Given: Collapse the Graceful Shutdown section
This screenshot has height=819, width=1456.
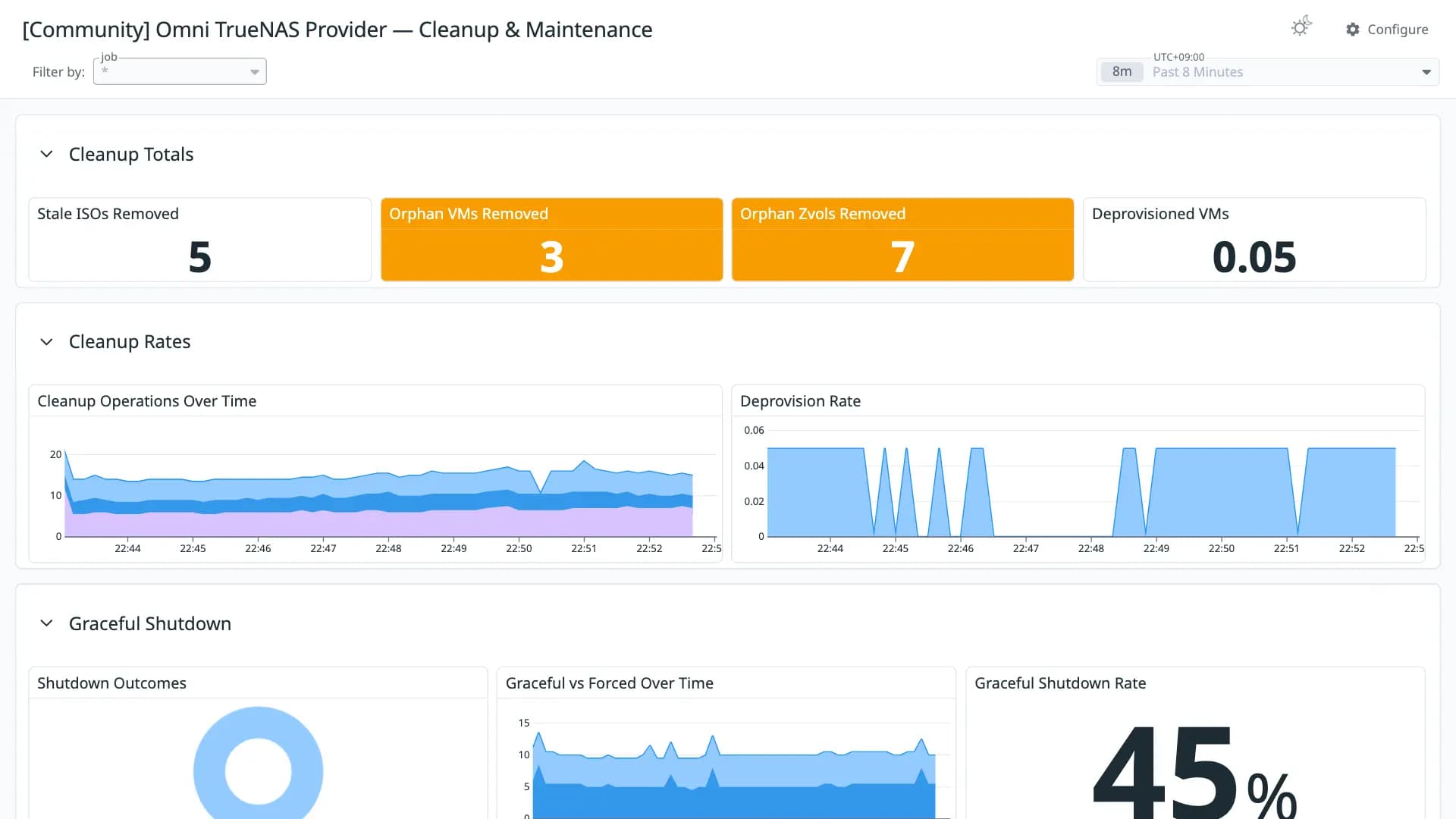Looking at the screenshot, I should 46,623.
